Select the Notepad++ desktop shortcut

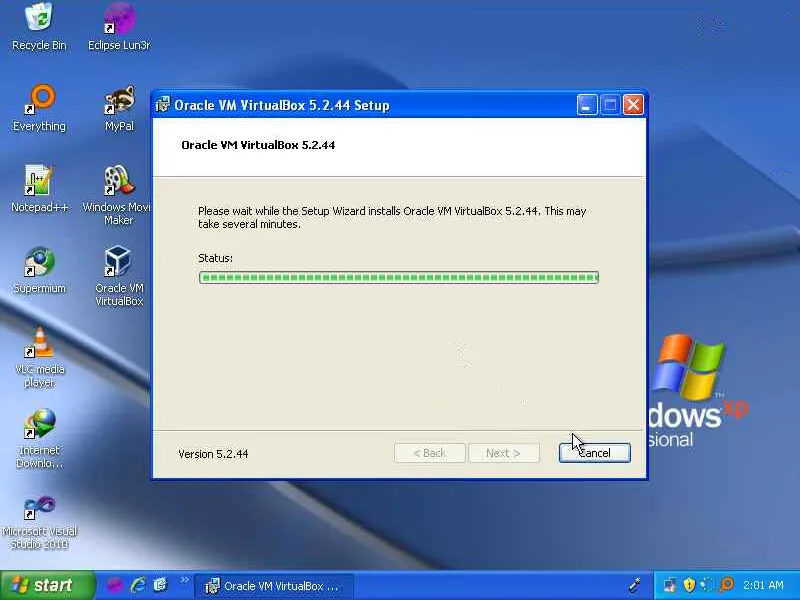coord(39,189)
